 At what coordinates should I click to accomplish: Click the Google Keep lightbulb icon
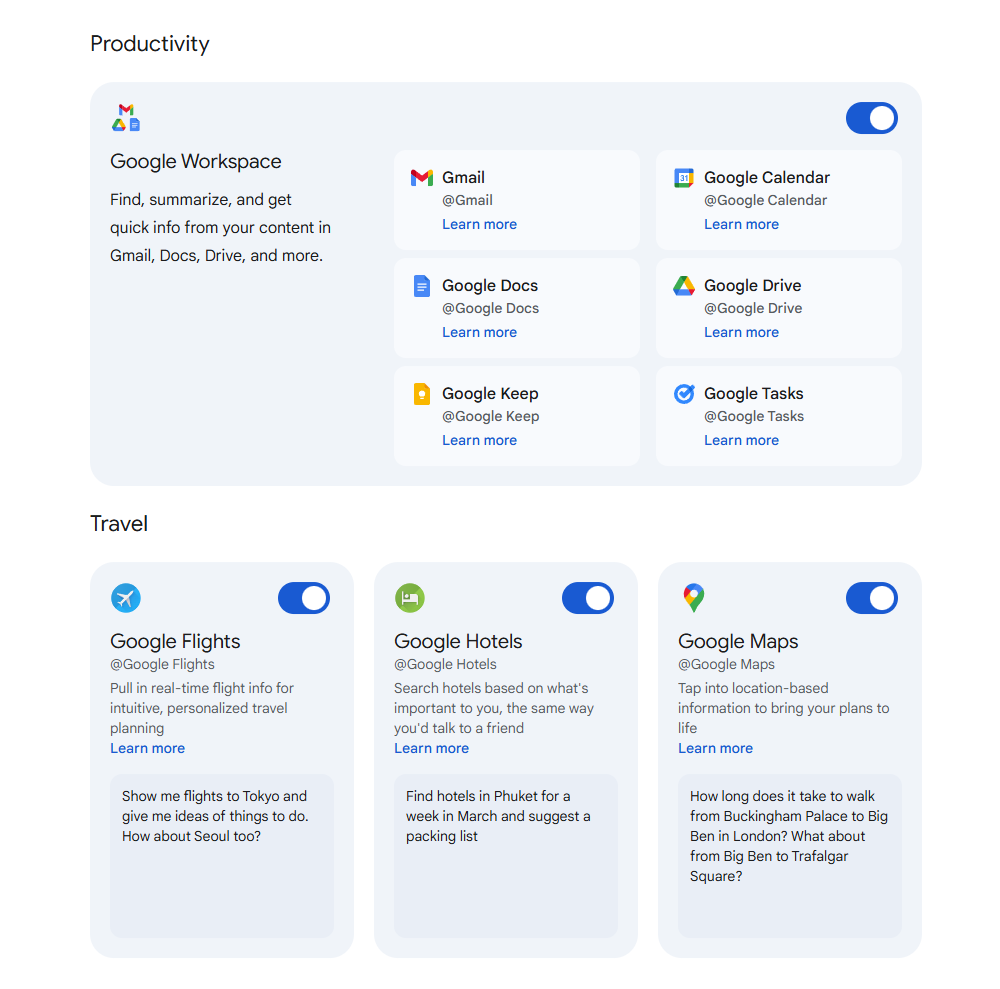pos(422,394)
